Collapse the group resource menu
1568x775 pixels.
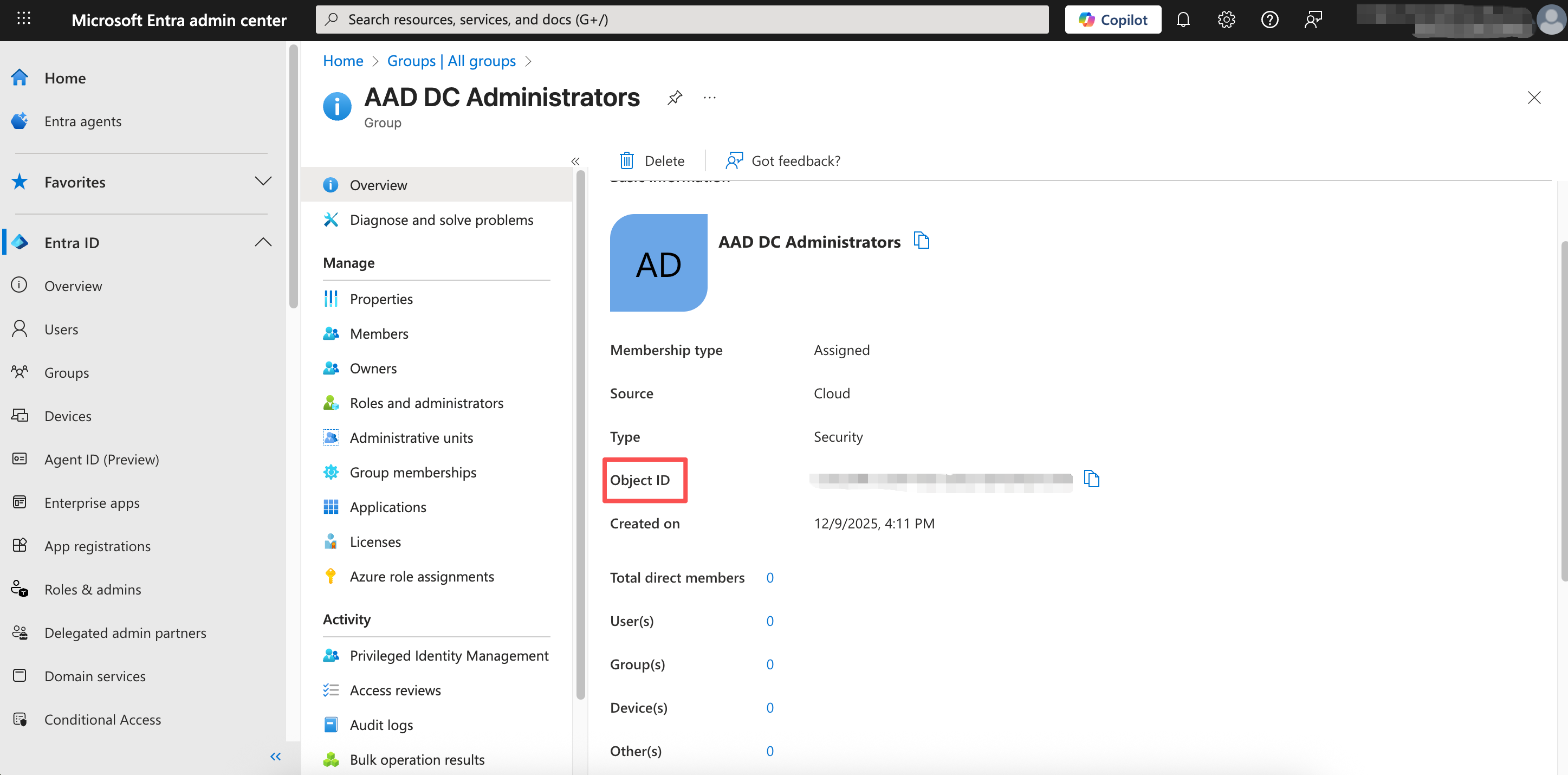(x=575, y=162)
